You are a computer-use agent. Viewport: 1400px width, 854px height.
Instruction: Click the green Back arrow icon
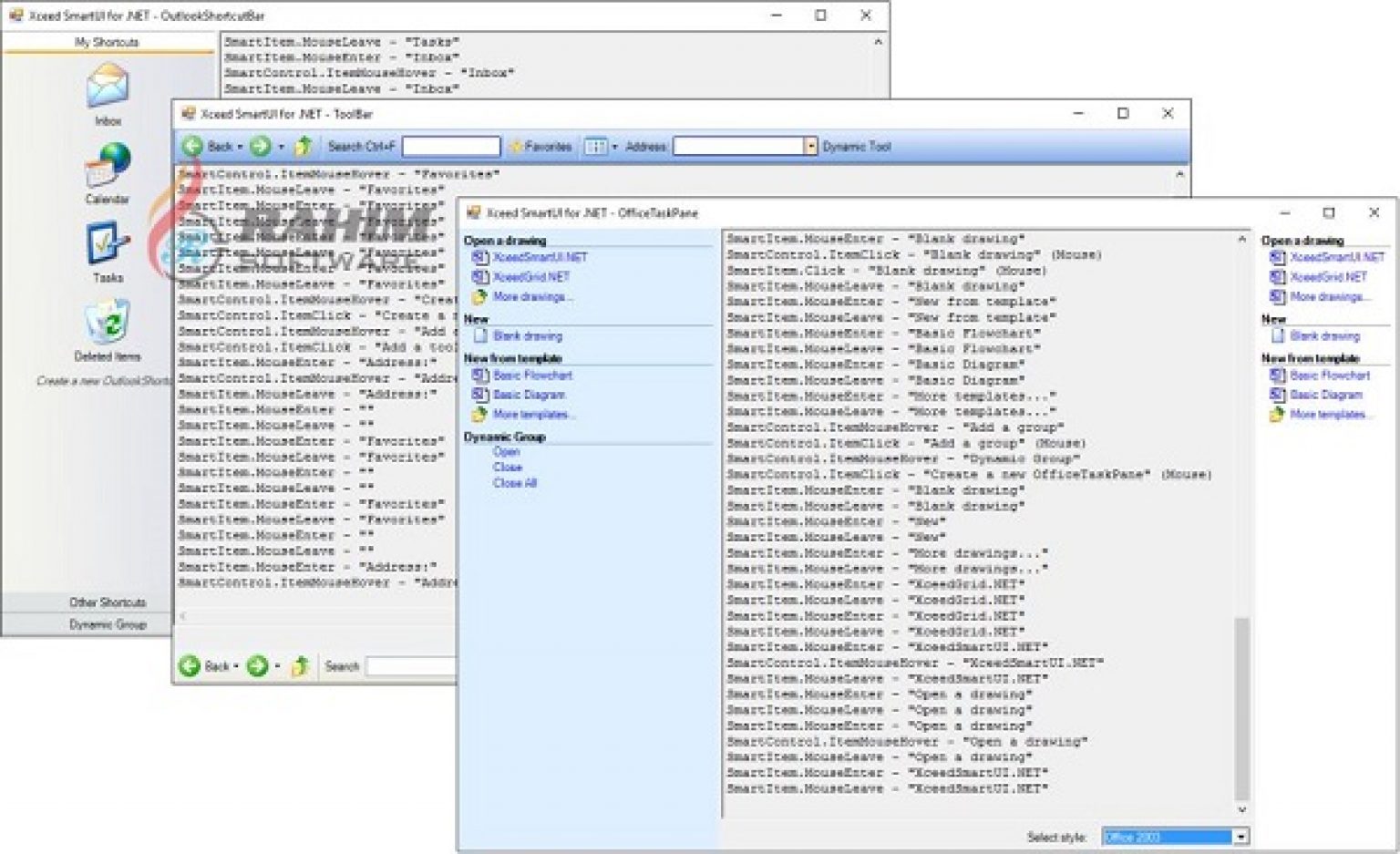(194, 146)
